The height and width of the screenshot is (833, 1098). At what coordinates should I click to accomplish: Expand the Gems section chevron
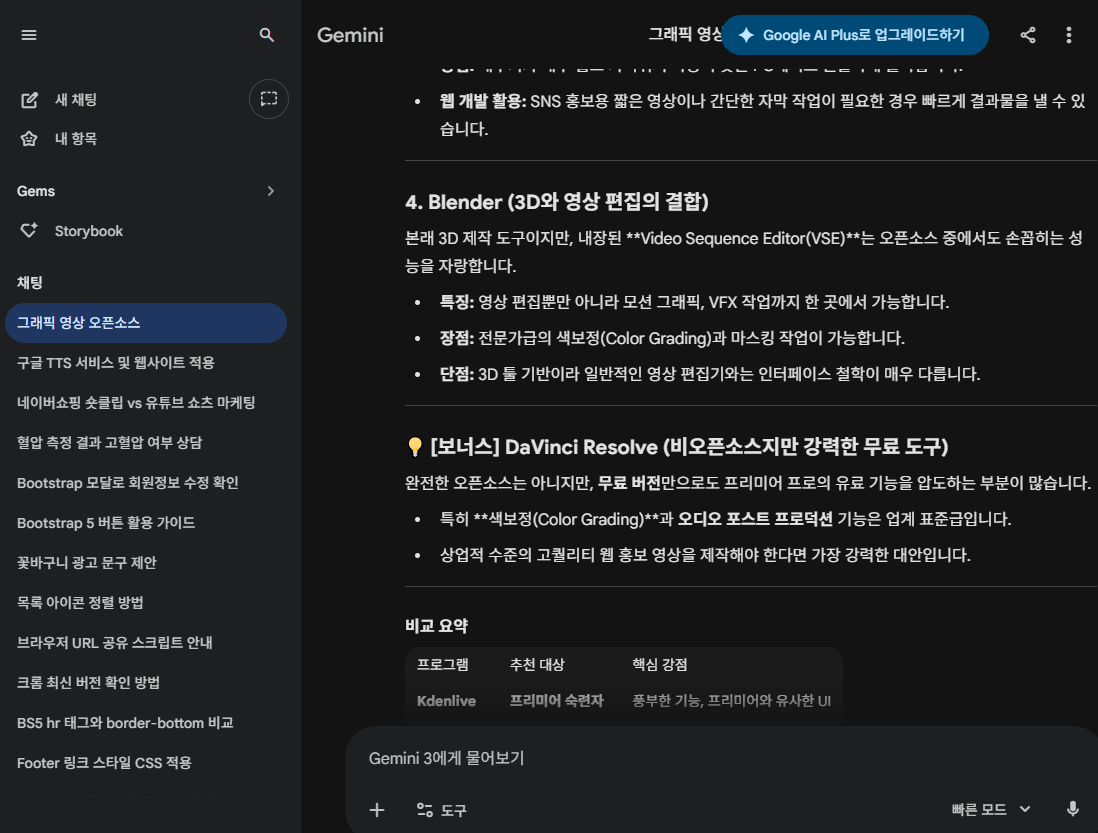tap(270, 191)
